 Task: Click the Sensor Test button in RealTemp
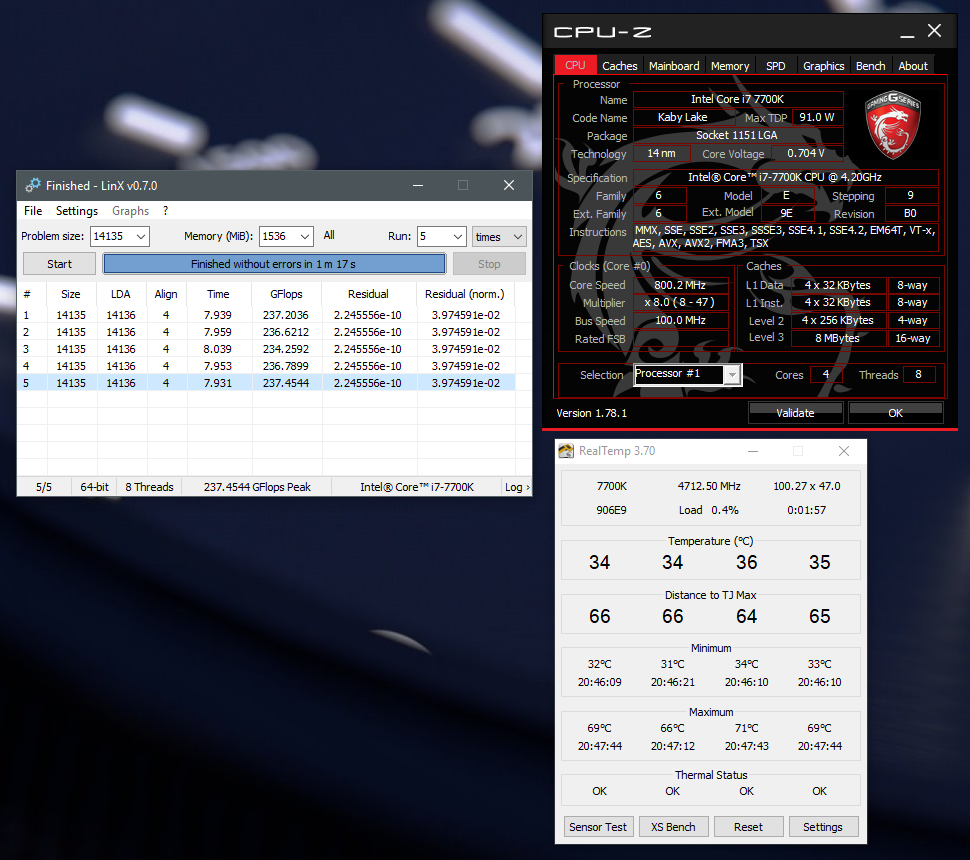pyautogui.click(x=598, y=827)
